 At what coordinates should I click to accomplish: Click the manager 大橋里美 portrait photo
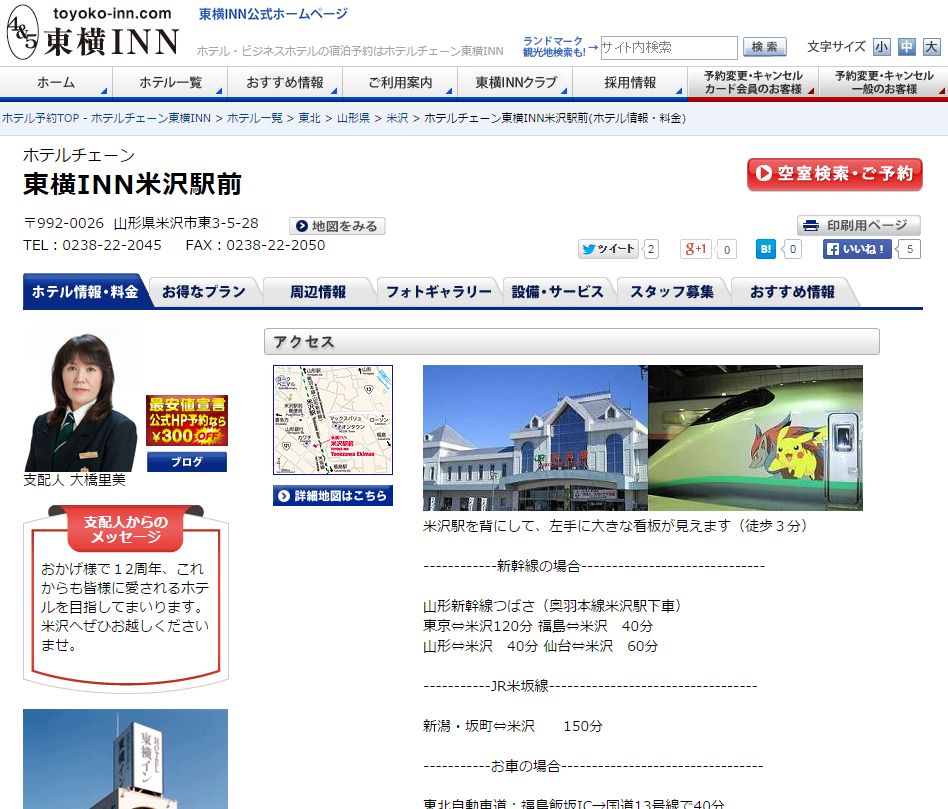pyautogui.click(x=81, y=401)
